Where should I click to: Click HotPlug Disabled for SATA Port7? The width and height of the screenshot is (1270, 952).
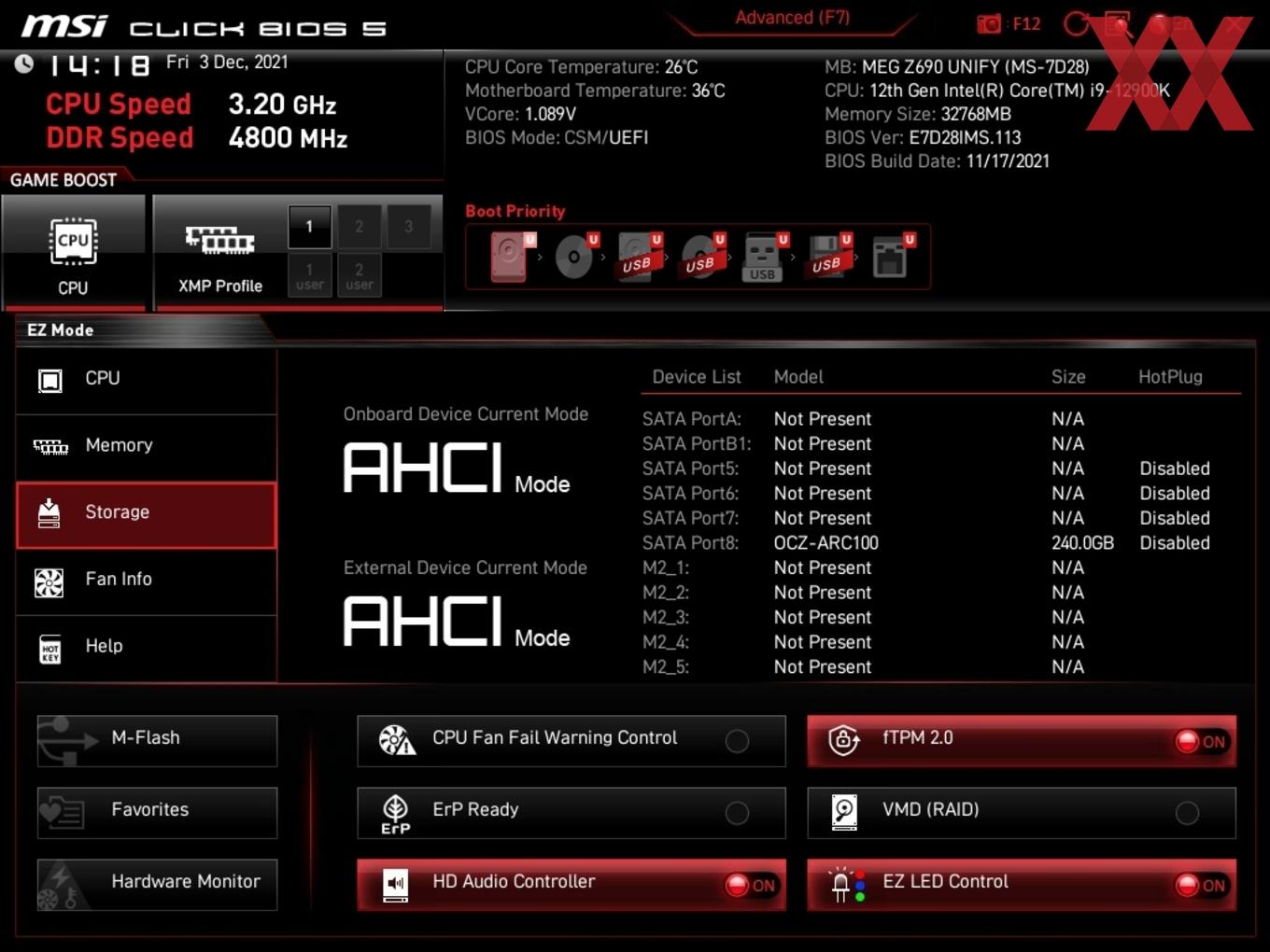(x=1174, y=518)
